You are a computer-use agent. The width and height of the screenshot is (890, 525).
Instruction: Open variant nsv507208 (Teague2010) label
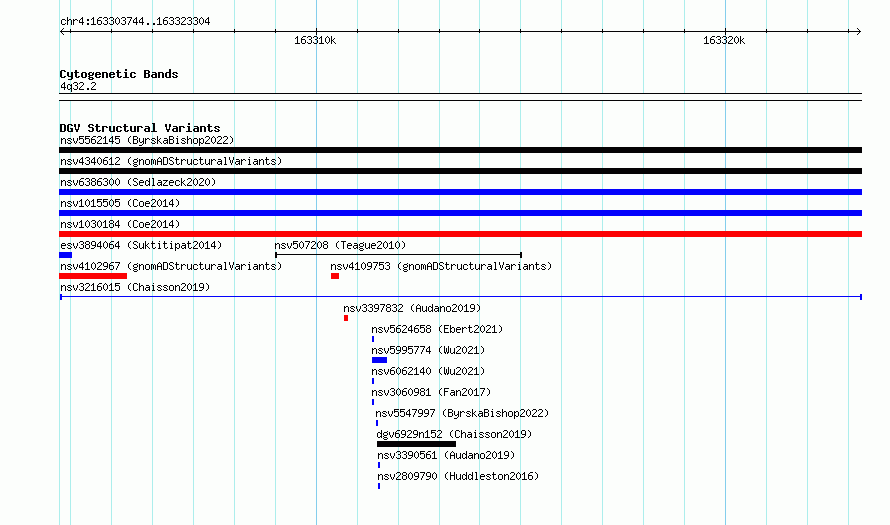tap(340, 246)
